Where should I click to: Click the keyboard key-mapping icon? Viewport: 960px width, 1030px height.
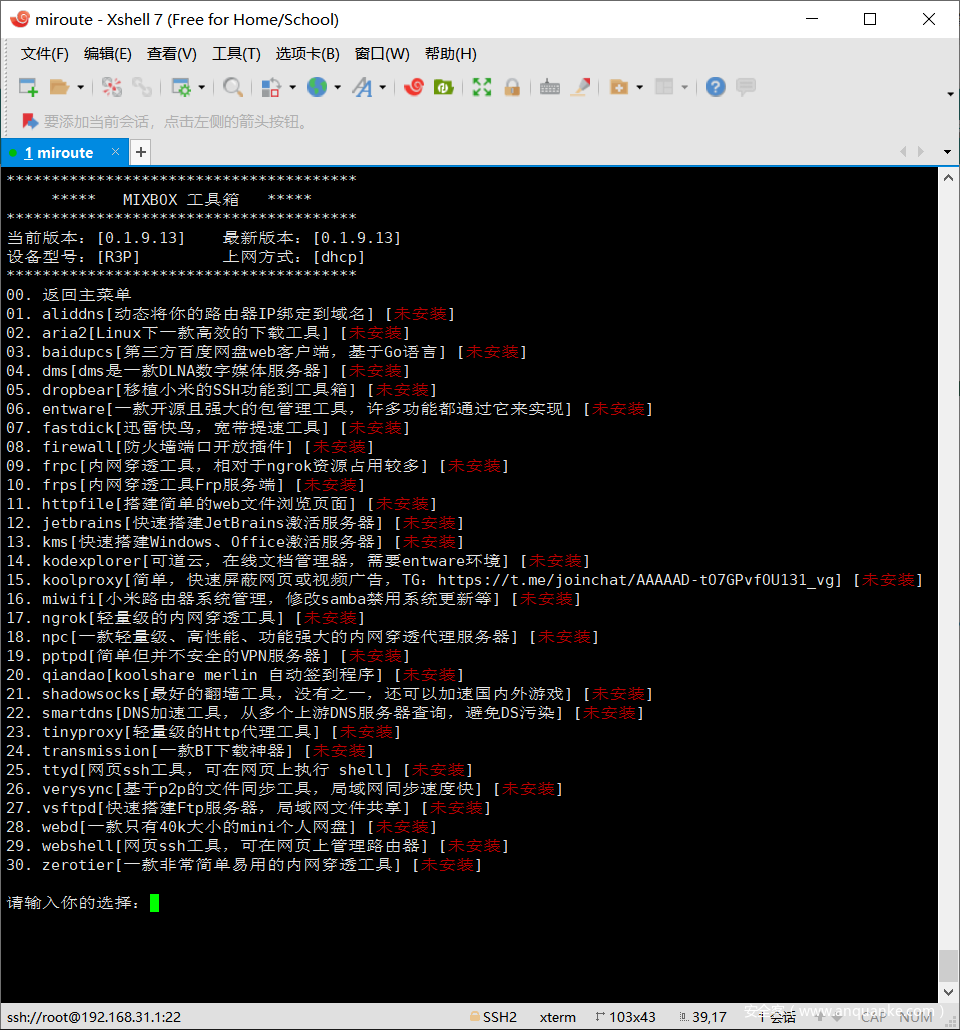point(549,87)
